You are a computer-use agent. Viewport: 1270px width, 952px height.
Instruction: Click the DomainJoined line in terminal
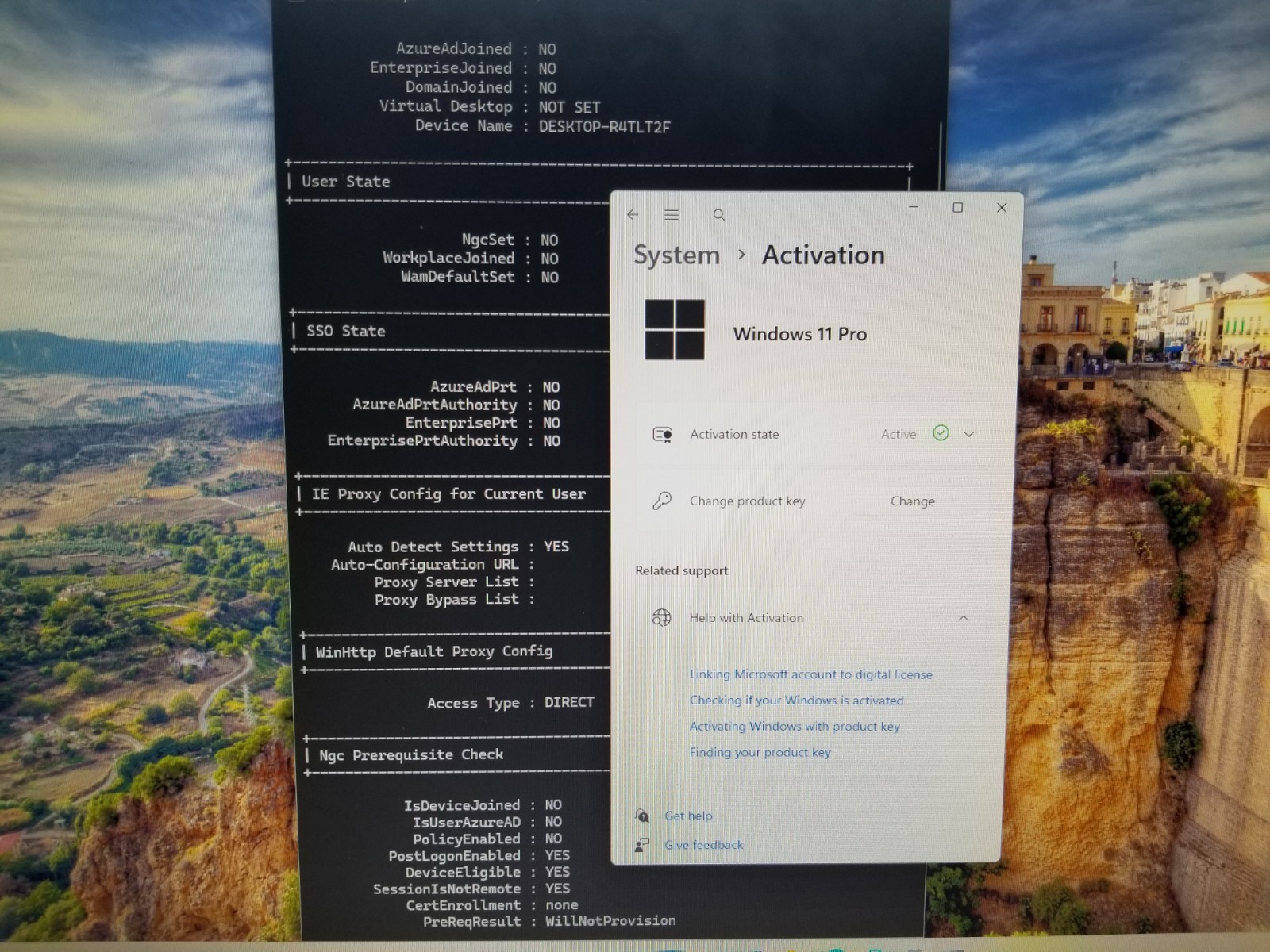(x=480, y=87)
